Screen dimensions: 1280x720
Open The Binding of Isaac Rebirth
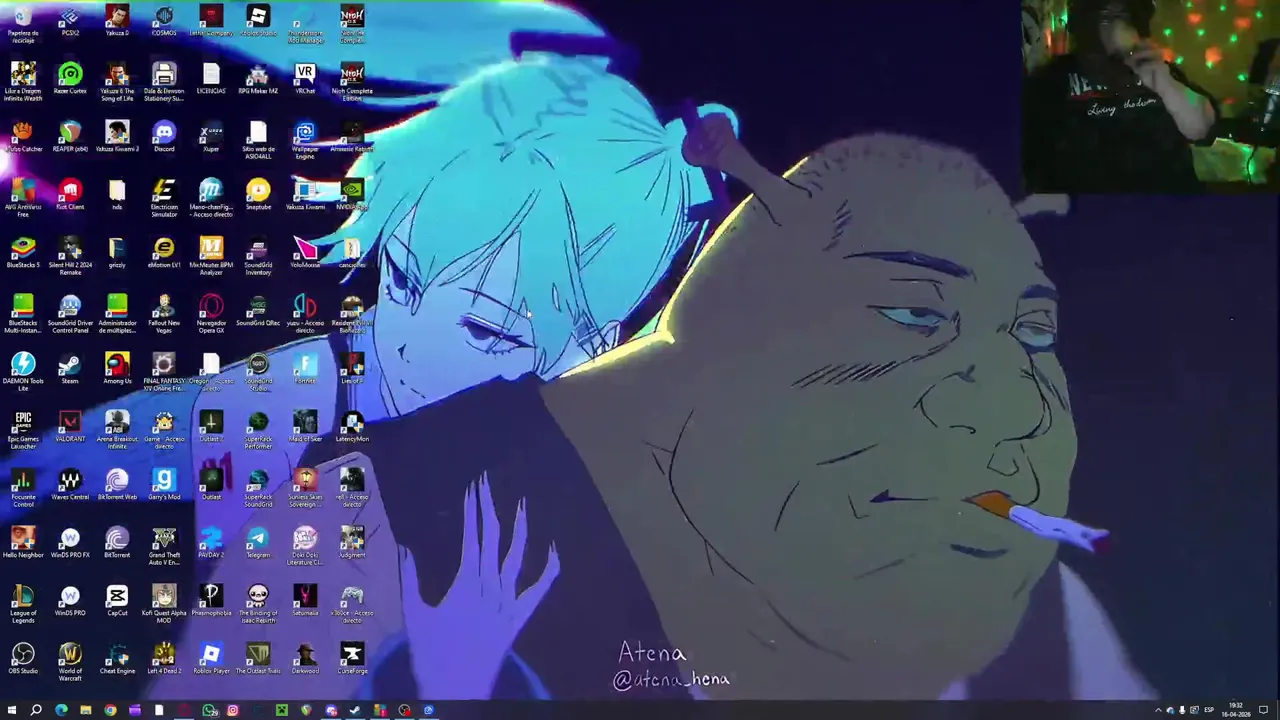click(258, 605)
